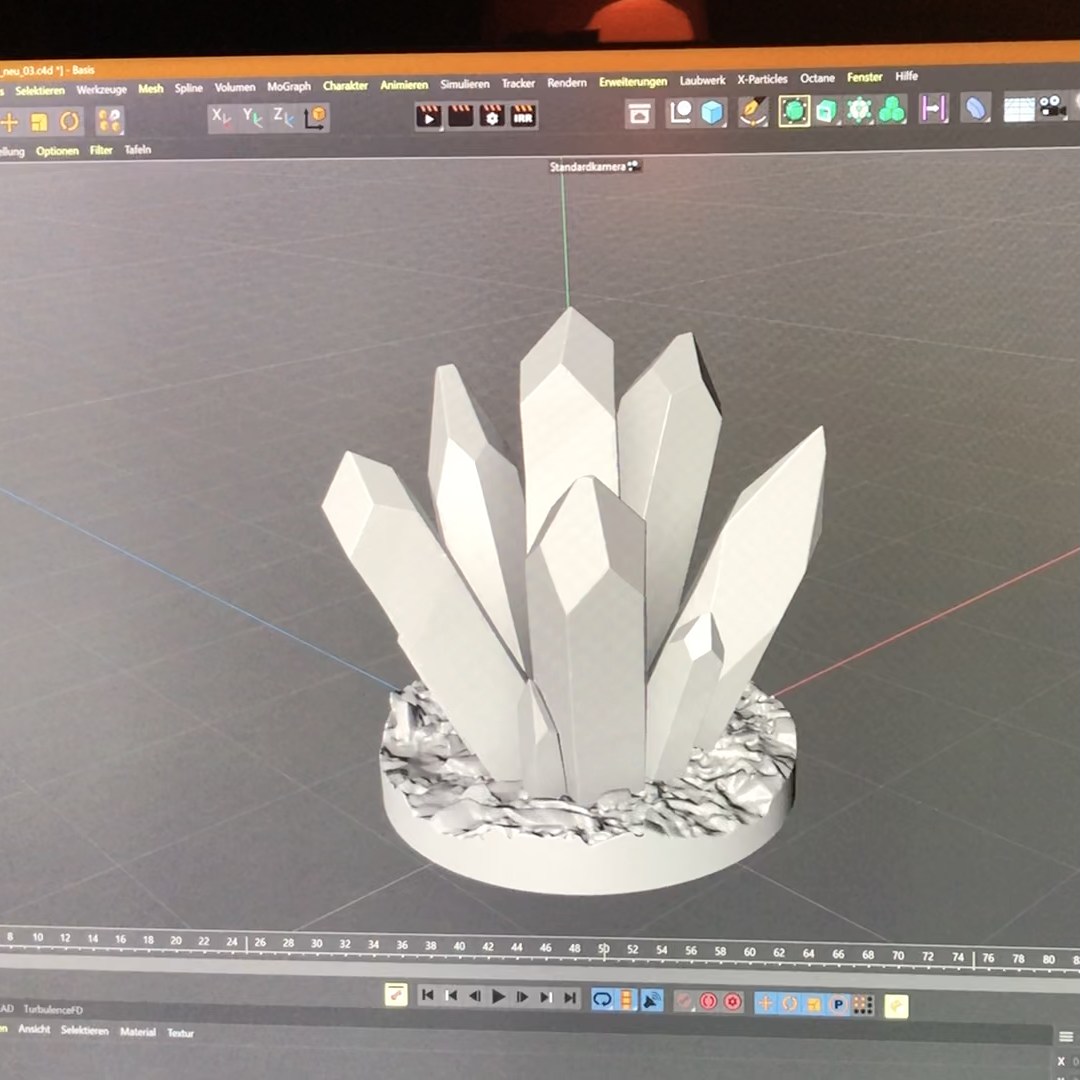
Task: Select the Move tool
Action: [12, 119]
